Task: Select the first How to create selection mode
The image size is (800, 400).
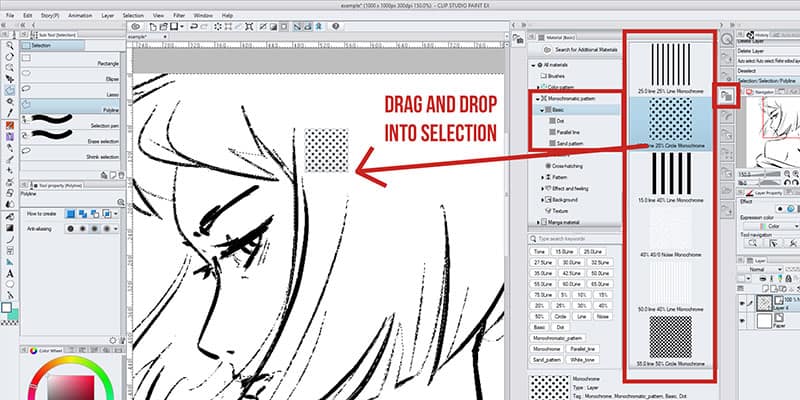Action: [70, 214]
